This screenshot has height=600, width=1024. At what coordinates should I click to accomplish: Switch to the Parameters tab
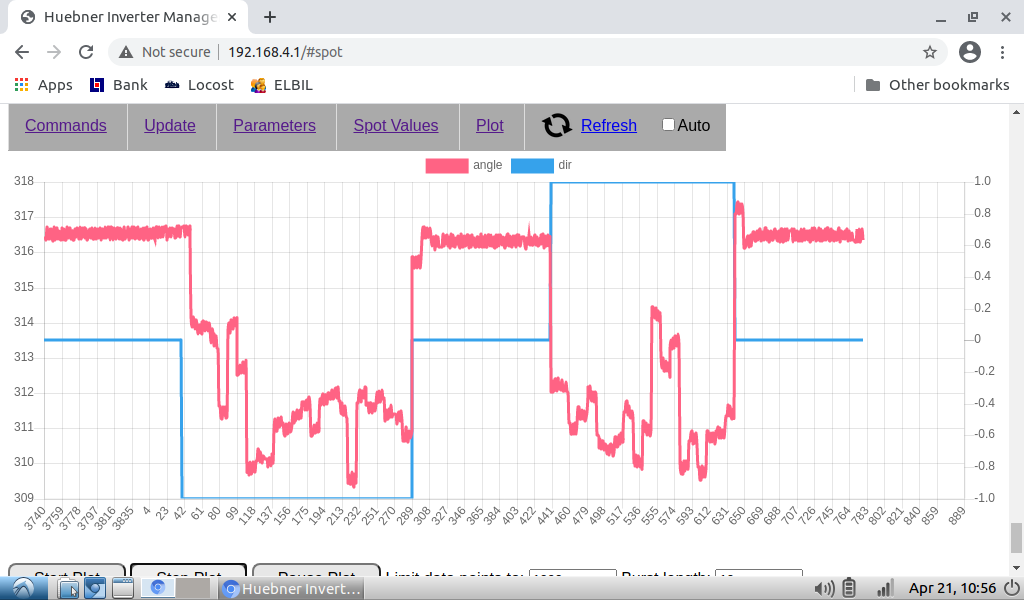coord(274,125)
